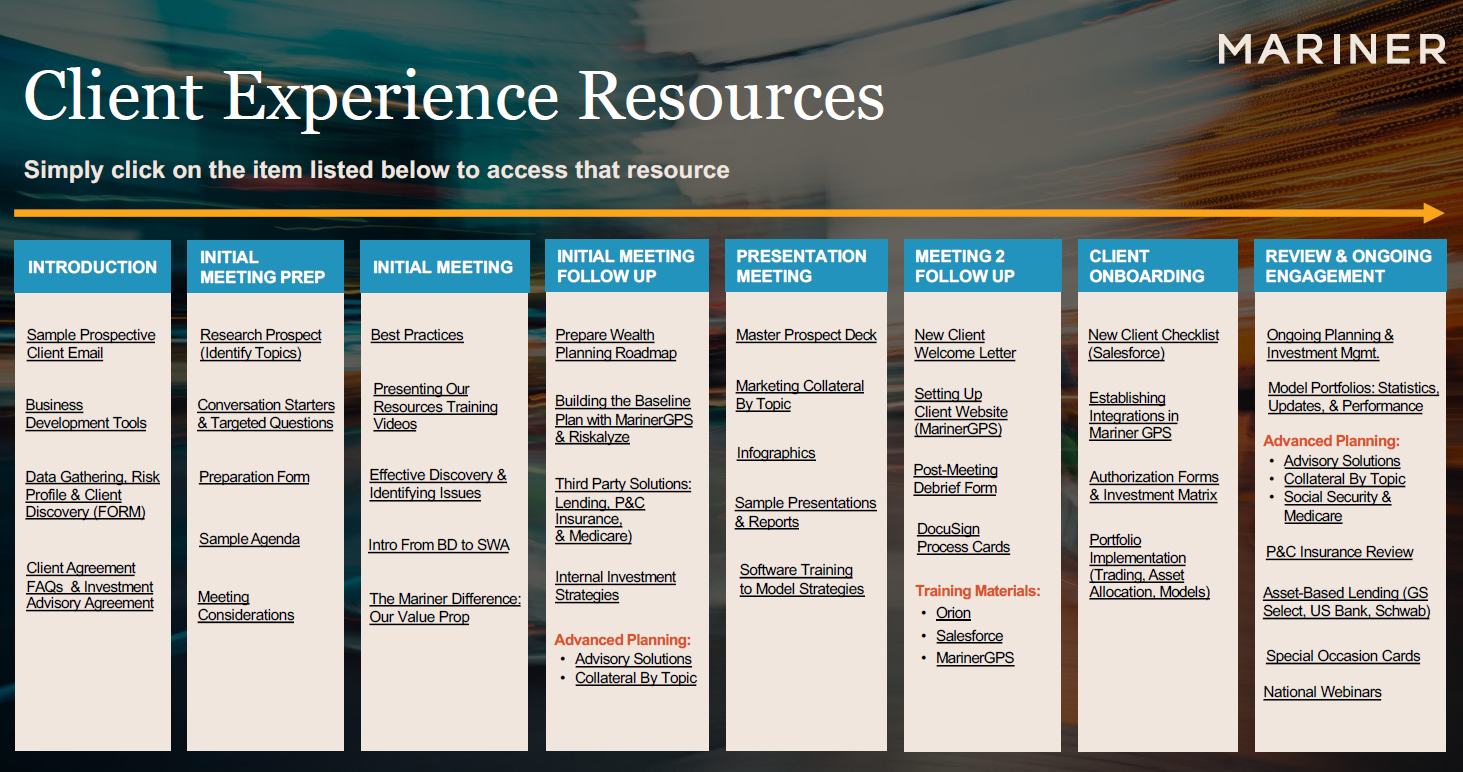Open Orion training materials link
Viewport: 1463px width, 772px height.
tap(953, 613)
